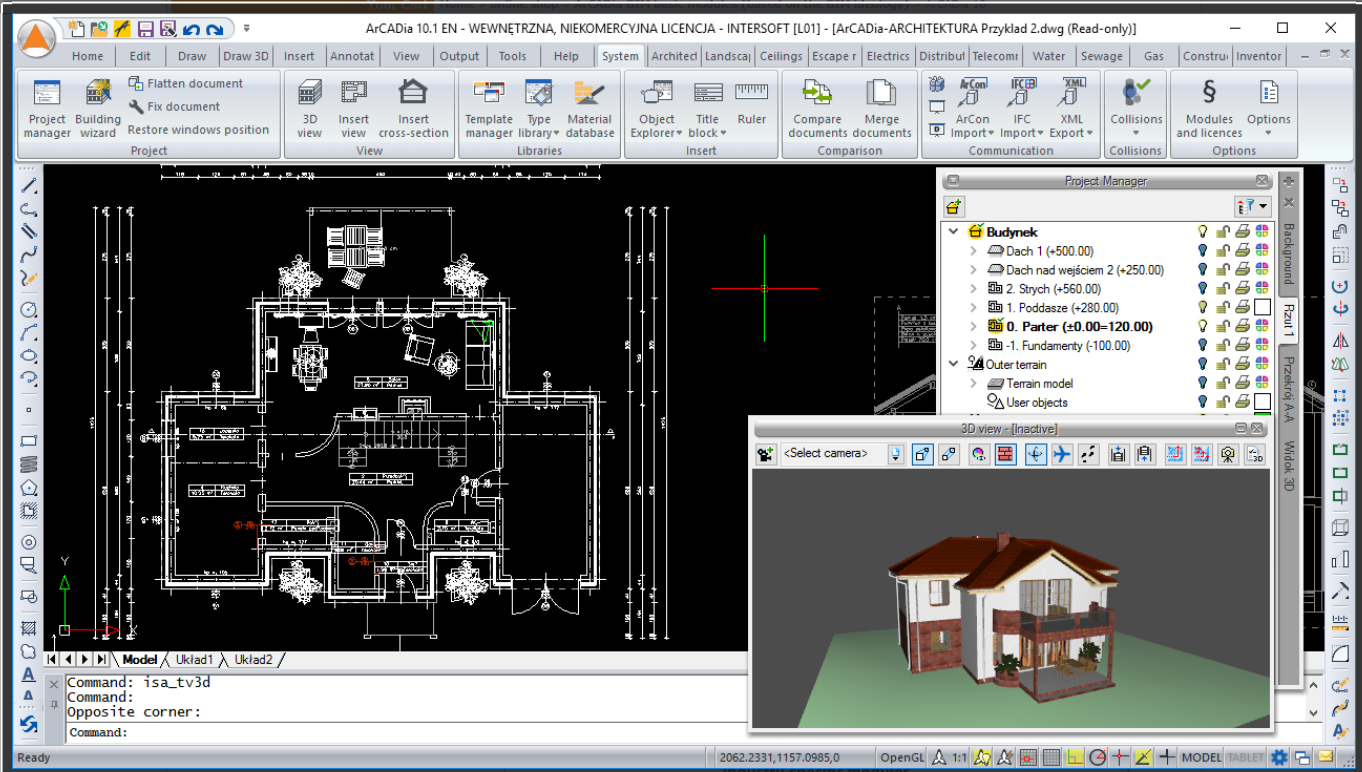Expand 0. Parter tree node
Viewport: 1362px width, 772px height.
[973, 327]
